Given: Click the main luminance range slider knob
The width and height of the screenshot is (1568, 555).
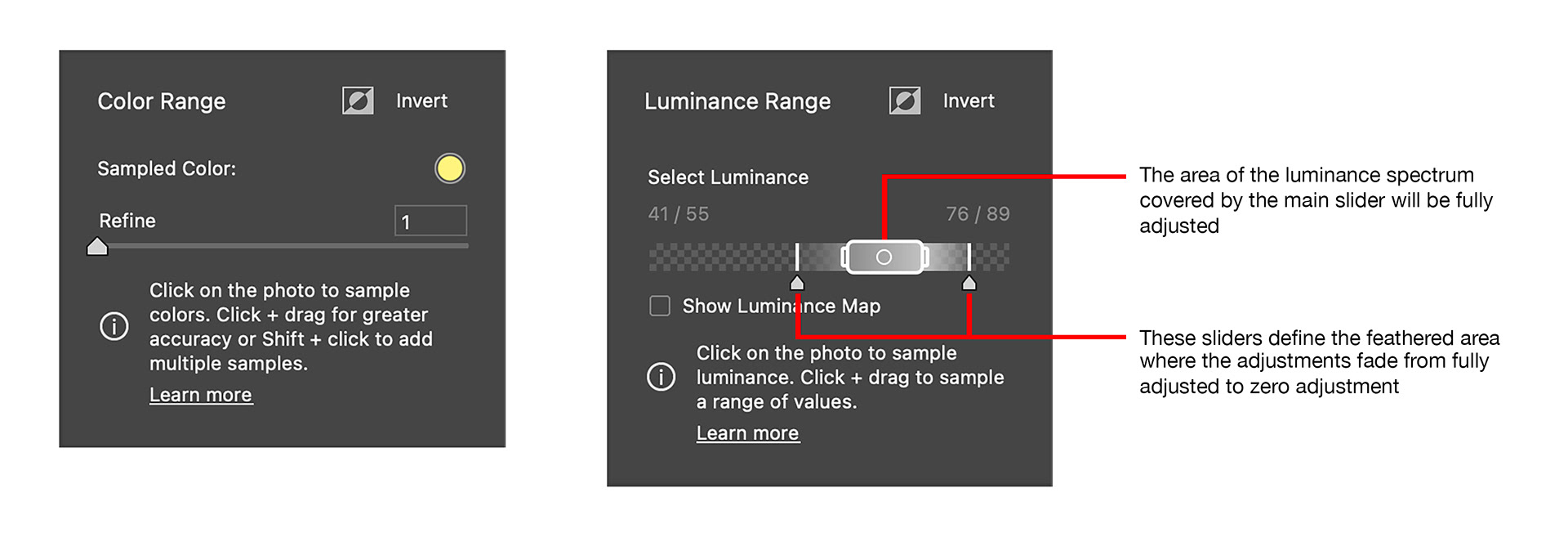Looking at the screenshot, I should tap(884, 257).
